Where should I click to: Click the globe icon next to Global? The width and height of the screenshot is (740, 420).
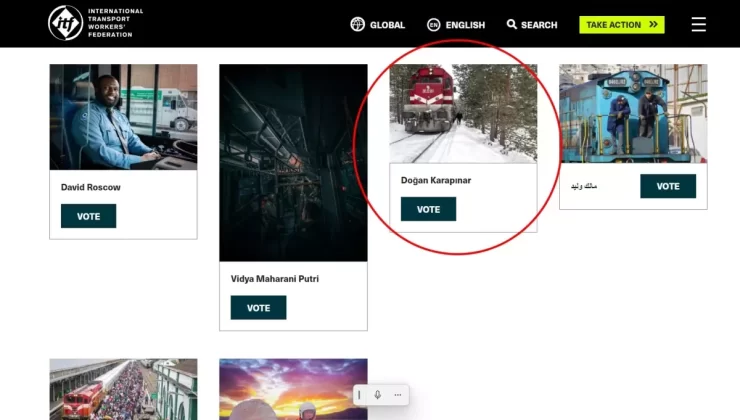coord(357,24)
